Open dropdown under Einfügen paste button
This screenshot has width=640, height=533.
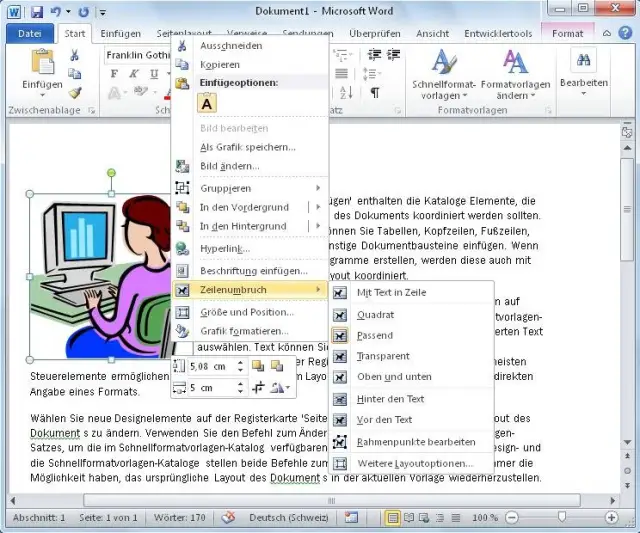pyautogui.click(x=42, y=95)
